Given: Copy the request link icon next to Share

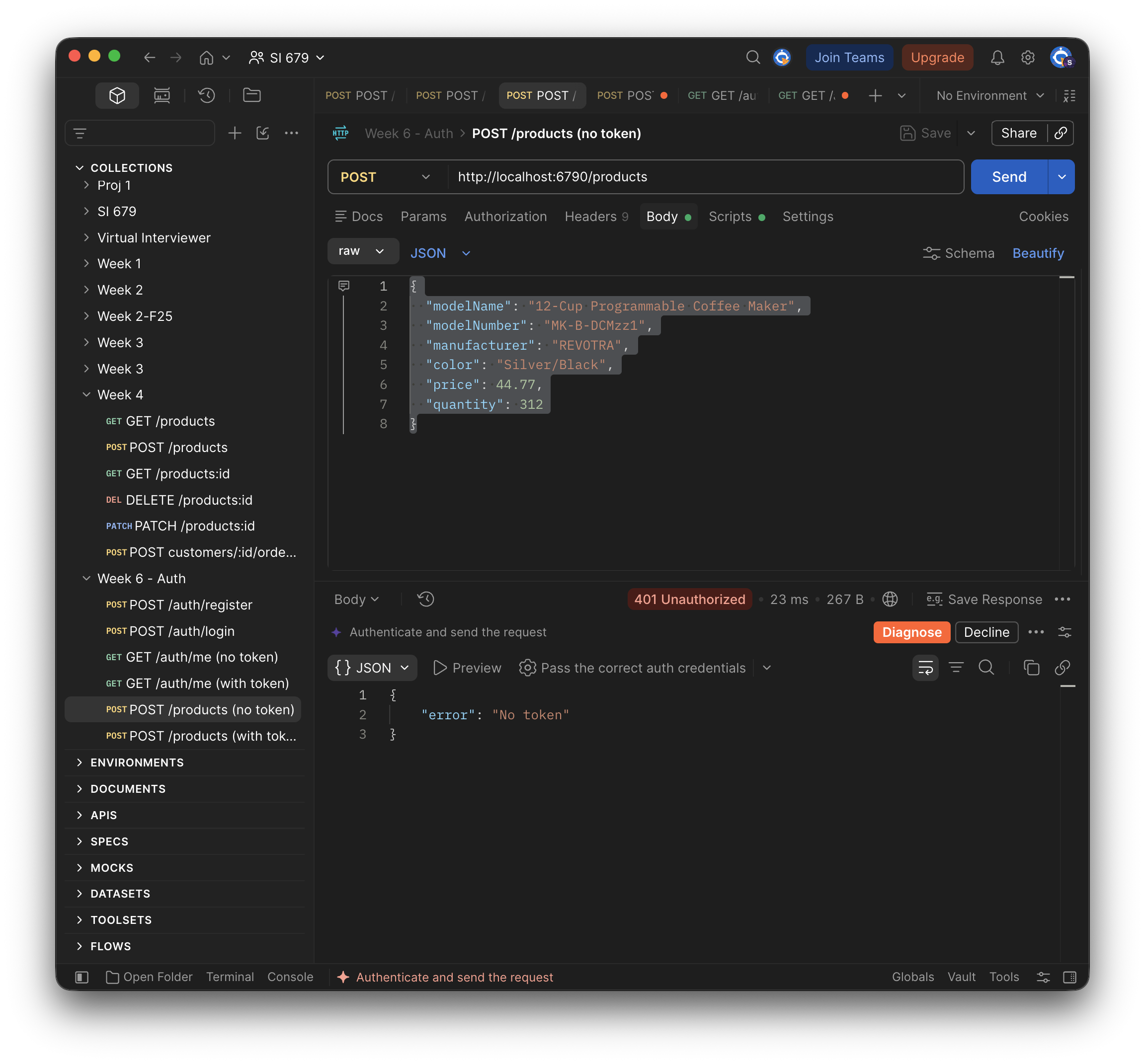Looking at the screenshot, I should (1061, 134).
